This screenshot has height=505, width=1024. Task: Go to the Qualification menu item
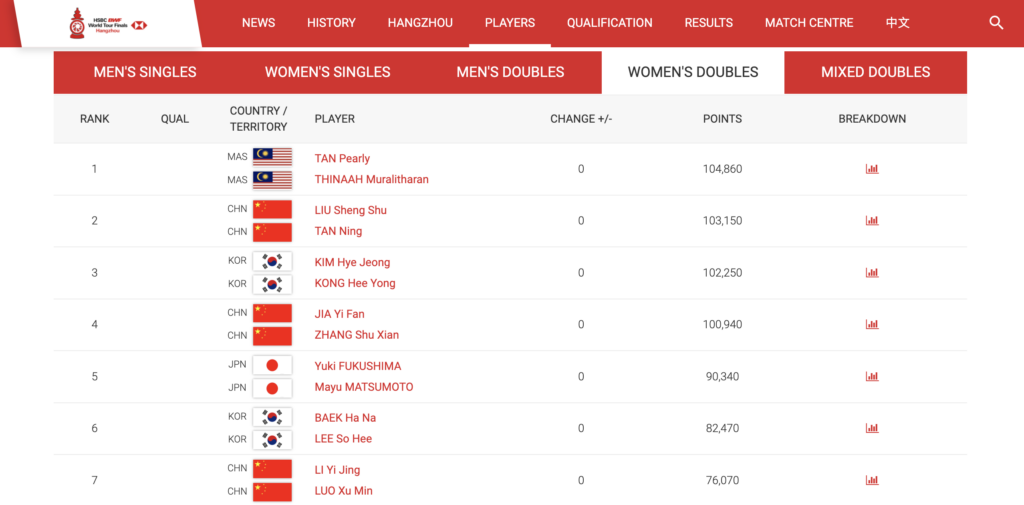click(609, 23)
